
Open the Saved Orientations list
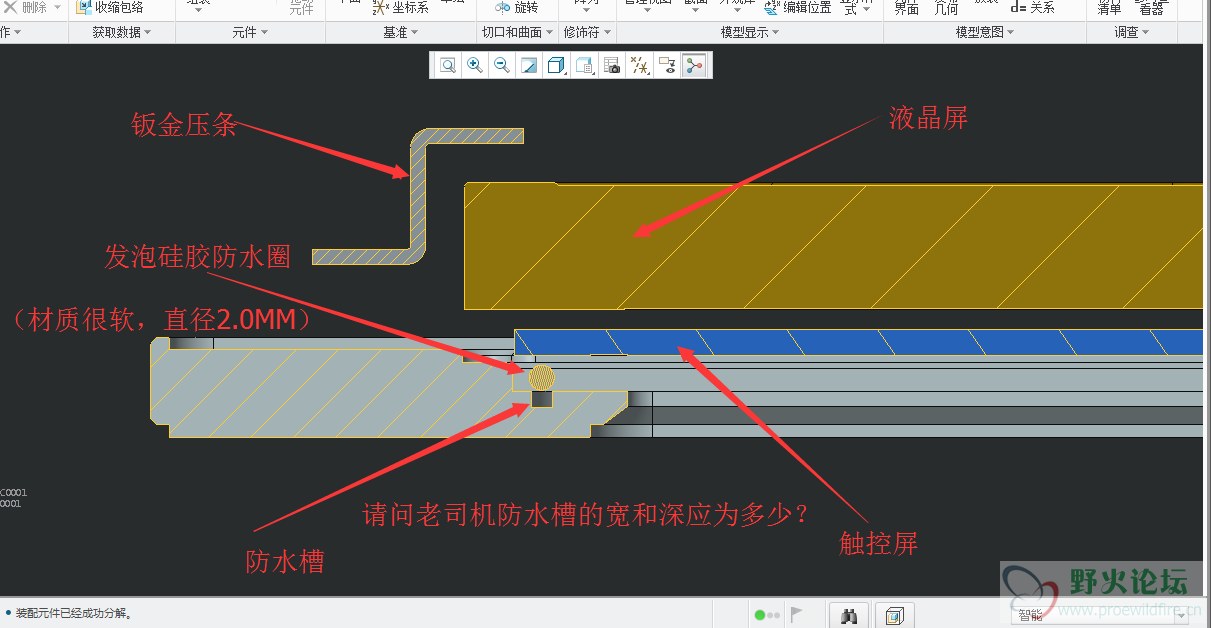pyautogui.click(x=585, y=66)
